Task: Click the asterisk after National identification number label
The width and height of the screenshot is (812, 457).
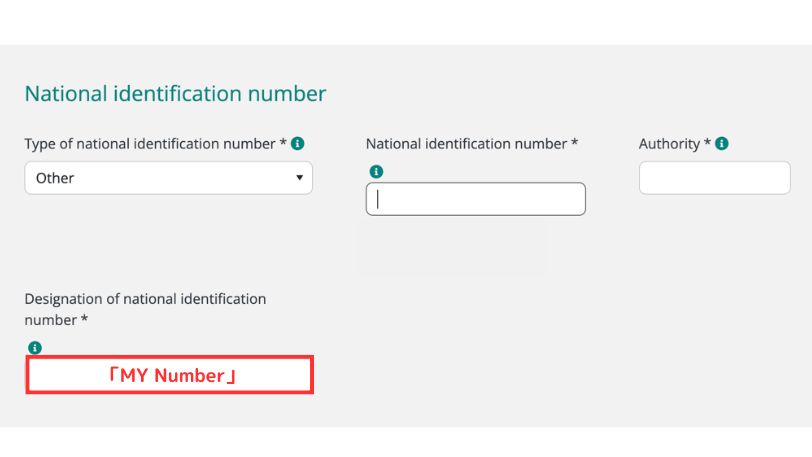Action: pyautogui.click(x=574, y=144)
